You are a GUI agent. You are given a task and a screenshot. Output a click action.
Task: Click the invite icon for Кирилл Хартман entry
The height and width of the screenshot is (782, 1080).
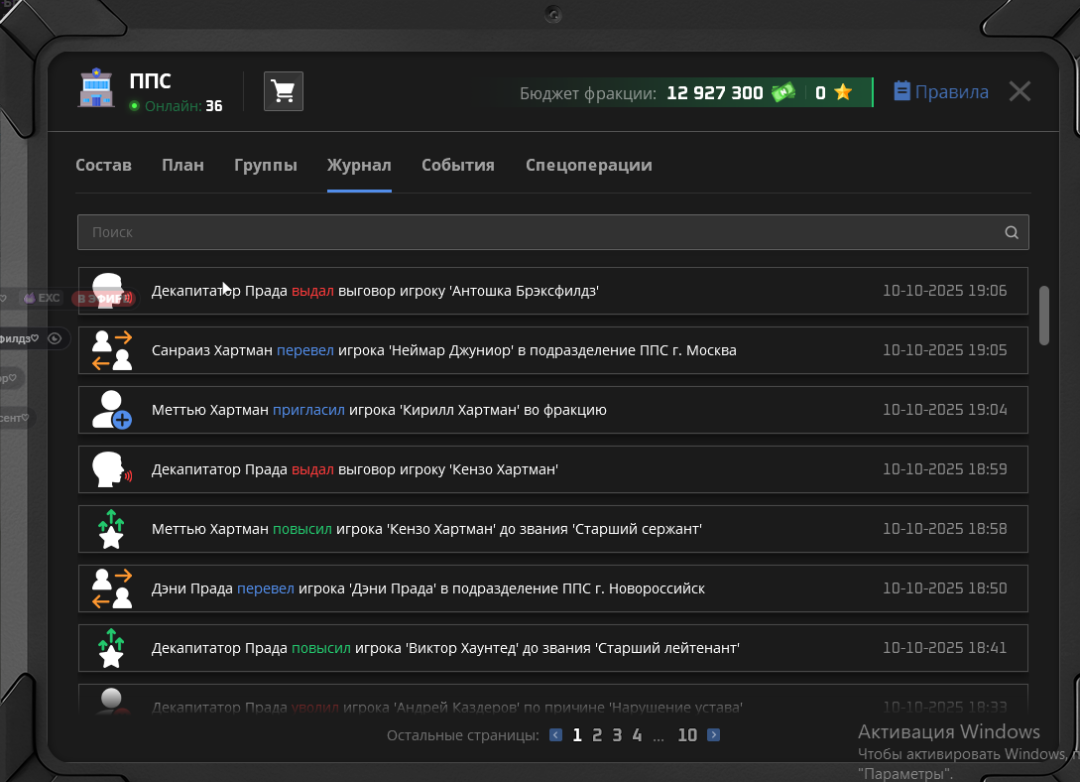pos(111,410)
